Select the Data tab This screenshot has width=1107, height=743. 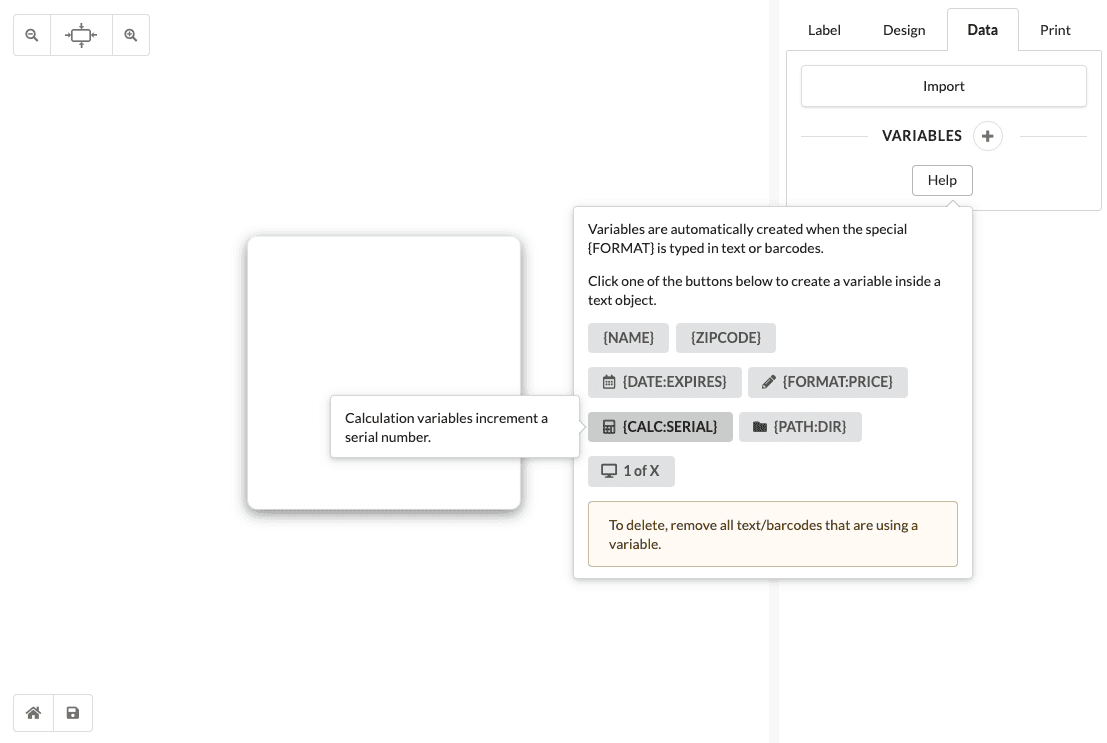[982, 30]
